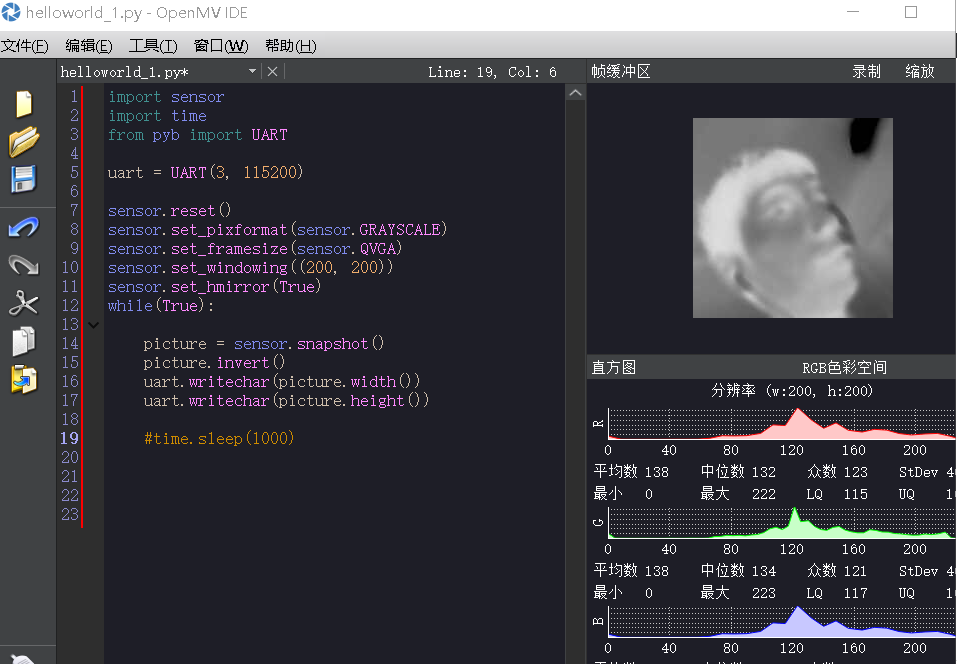Open the 编辑(E) menu
957x664 pixels.
(88, 46)
